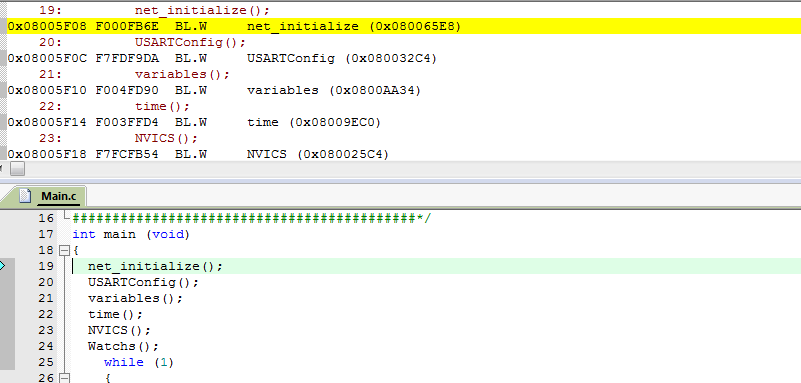Viewport: 801px width, 383px height.
Task: Click source comment '19: net_initialize();' in disassembly
Action: point(154,10)
